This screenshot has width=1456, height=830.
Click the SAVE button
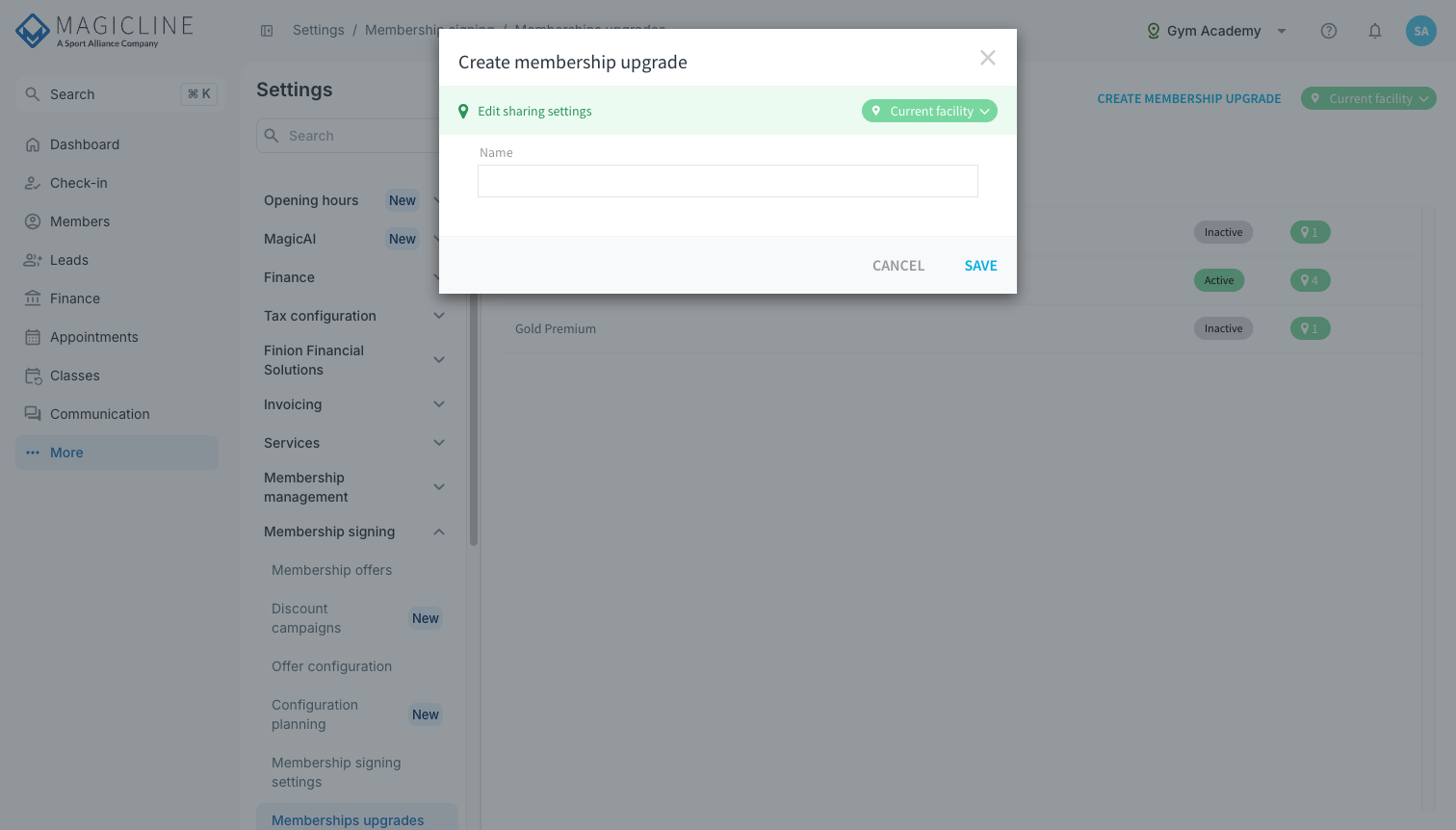pos(981,266)
